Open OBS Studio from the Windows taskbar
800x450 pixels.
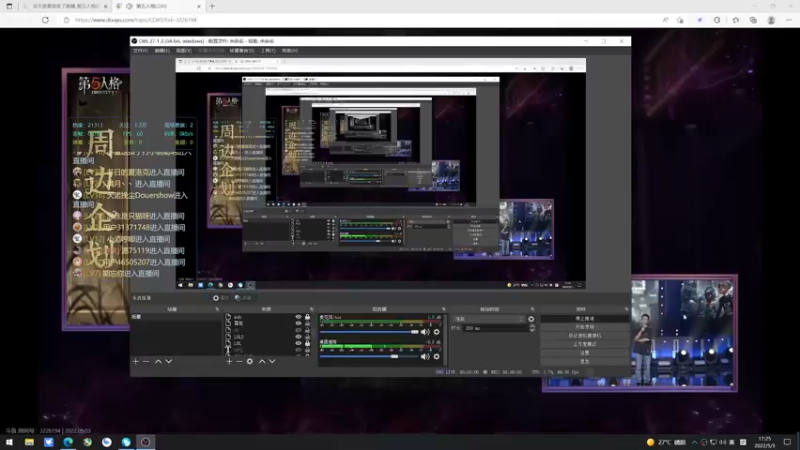point(145,442)
